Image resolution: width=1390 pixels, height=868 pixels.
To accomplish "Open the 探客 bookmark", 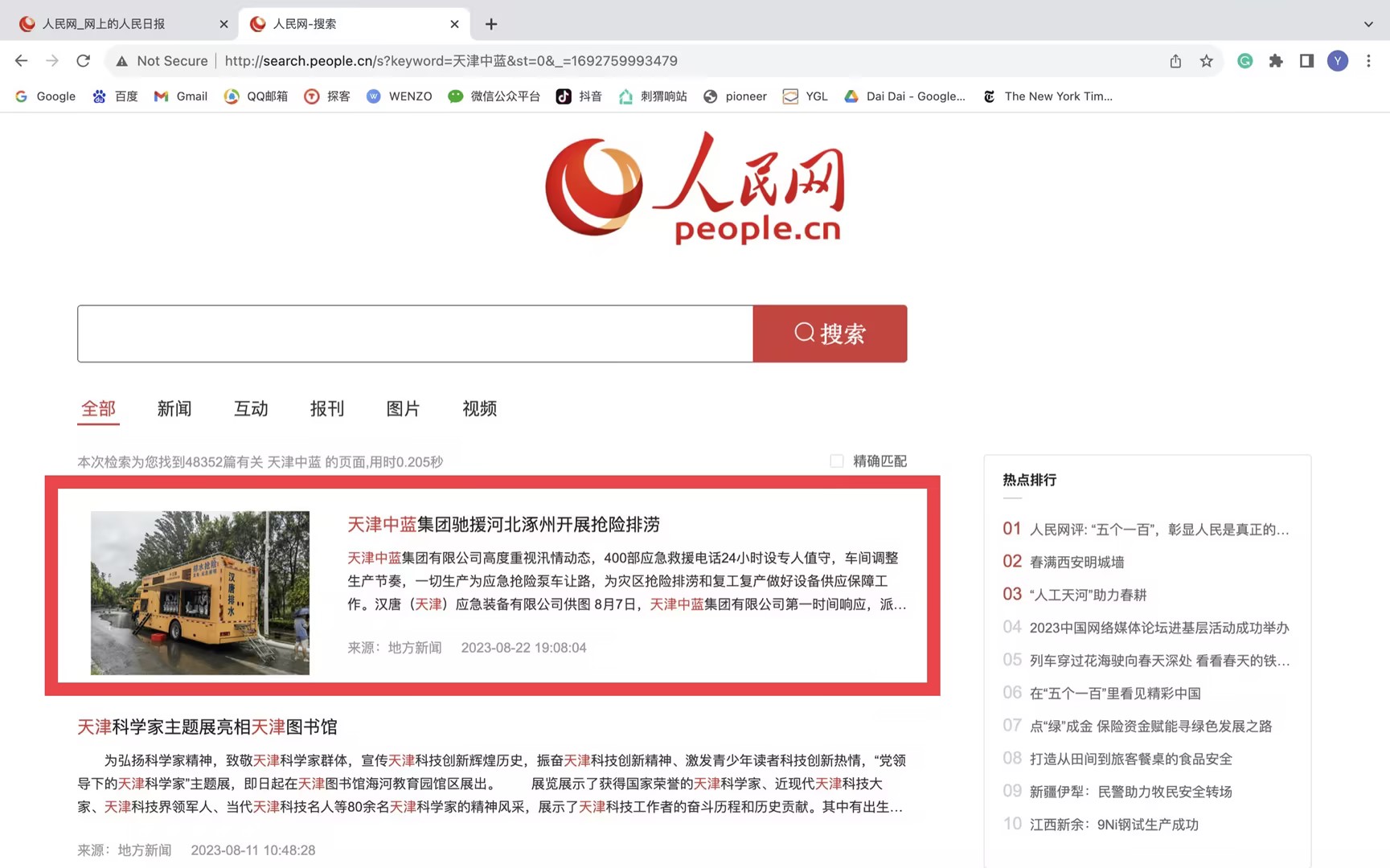I will point(327,96).
